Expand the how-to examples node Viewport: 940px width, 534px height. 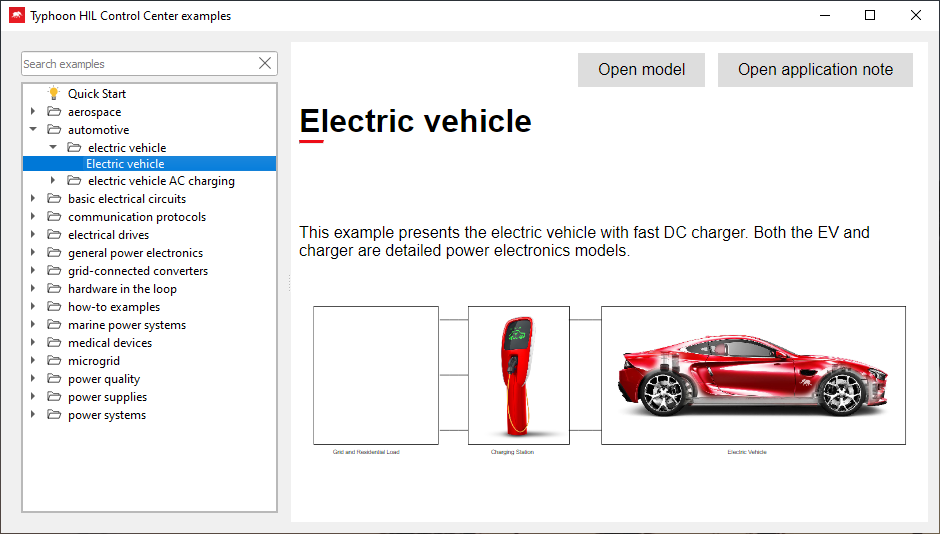(33, 306)
